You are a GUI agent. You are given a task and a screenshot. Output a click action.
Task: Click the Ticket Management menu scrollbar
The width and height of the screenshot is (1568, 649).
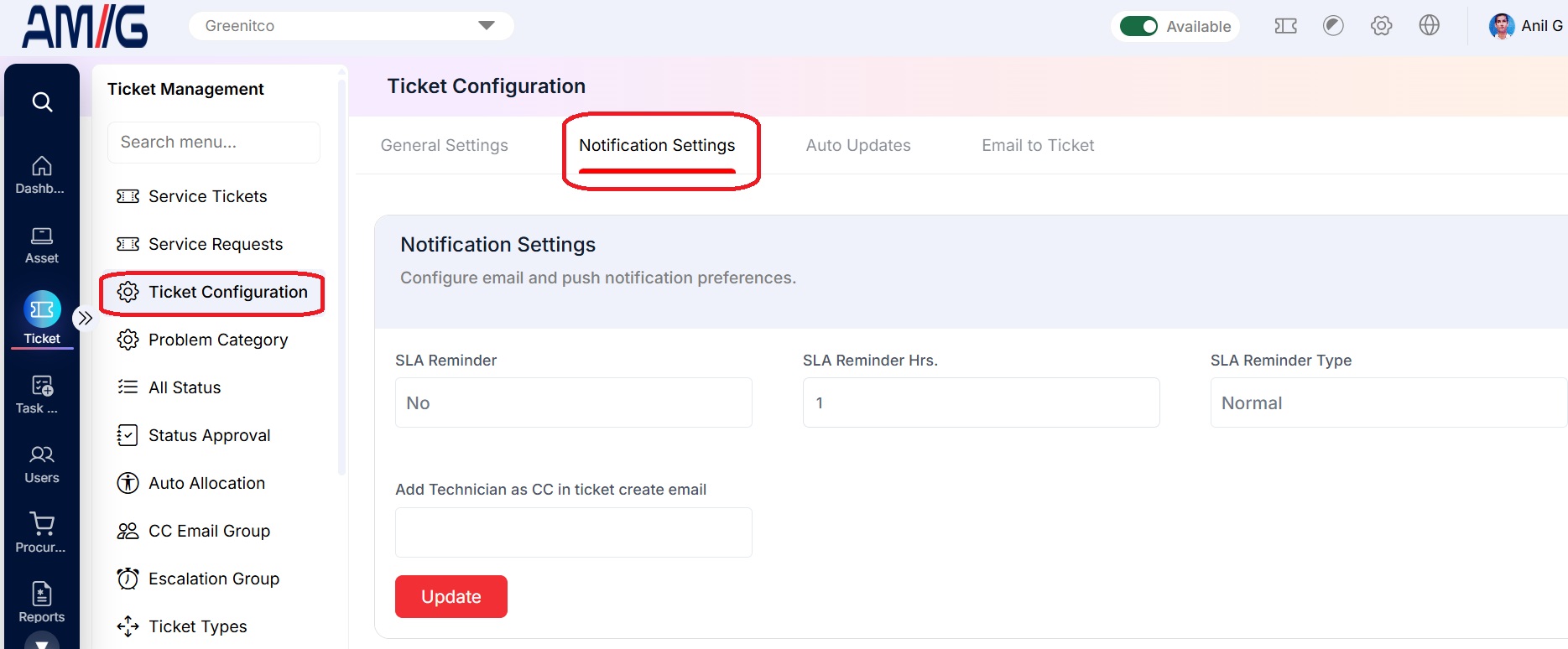coord(341,277)
